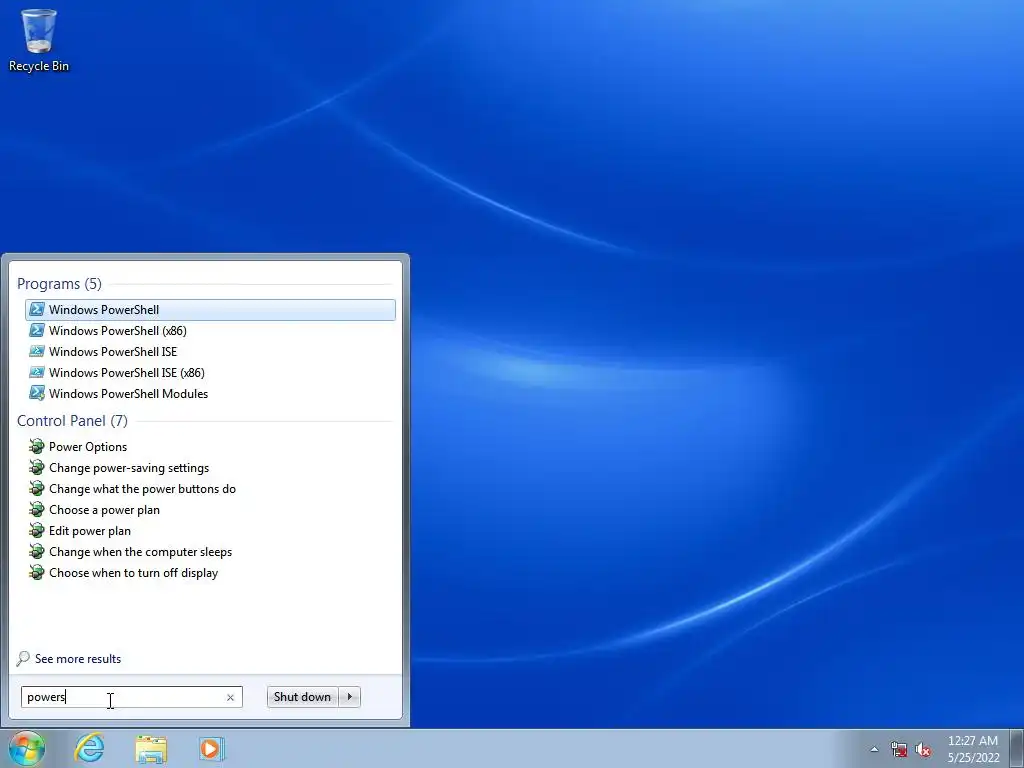Click icon beside Change power-saving settings
The width and height of the screenshot is (1024, 768).
pos(37,468)
